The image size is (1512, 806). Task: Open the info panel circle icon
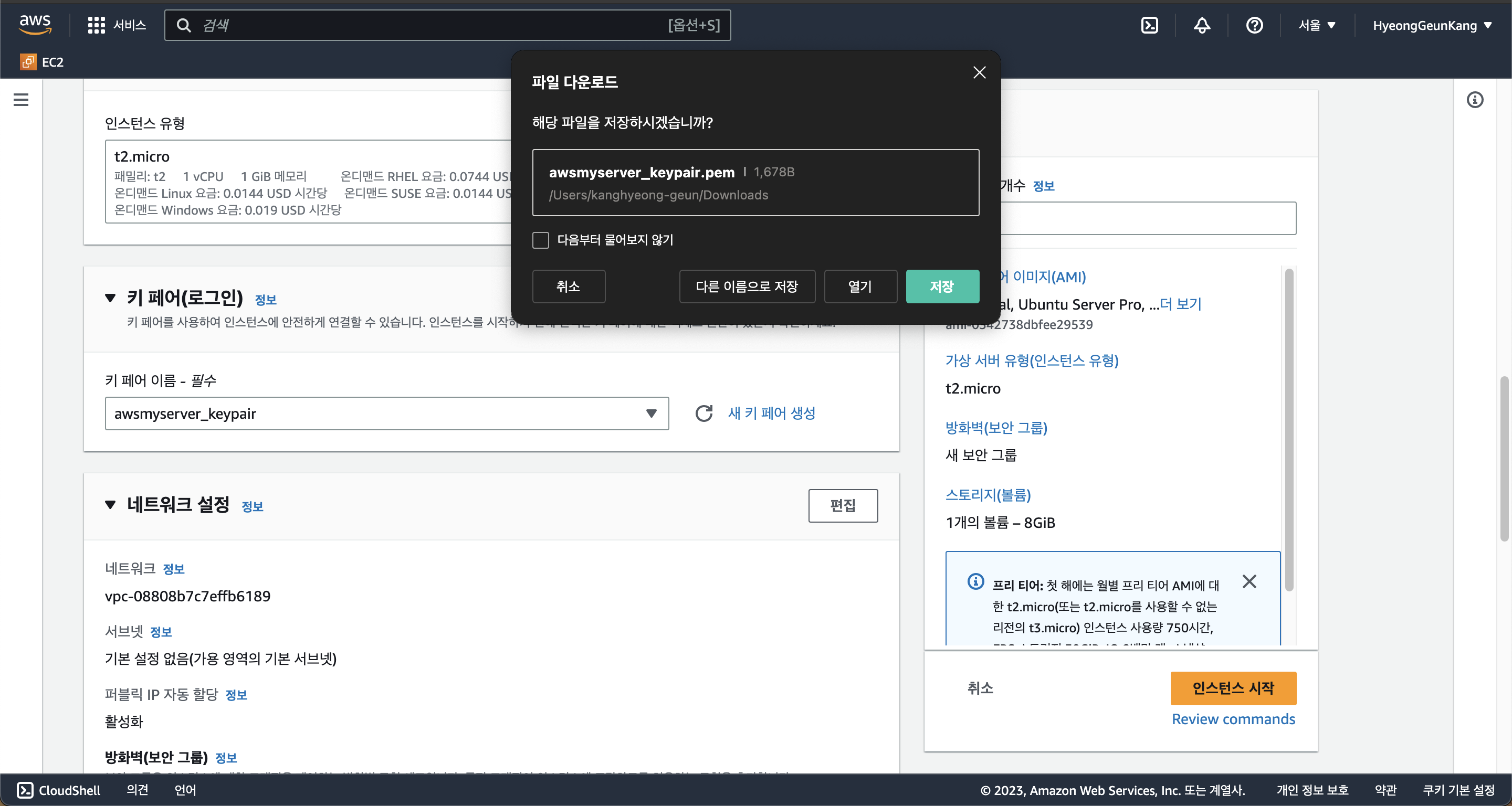point(1474,100)
